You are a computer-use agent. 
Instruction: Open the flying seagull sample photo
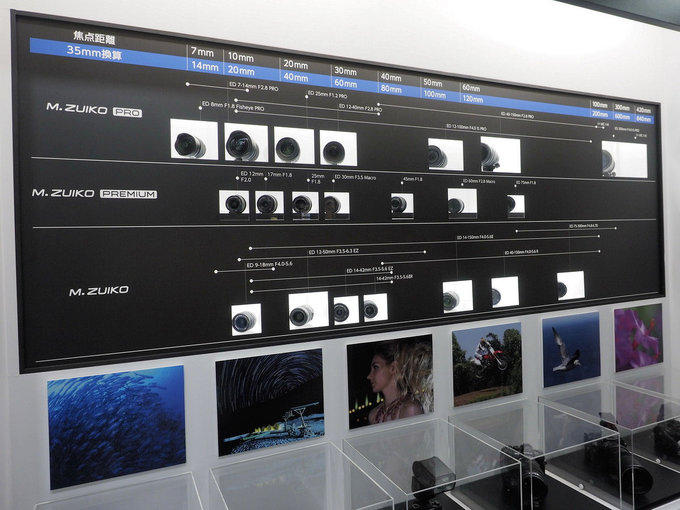572,350
